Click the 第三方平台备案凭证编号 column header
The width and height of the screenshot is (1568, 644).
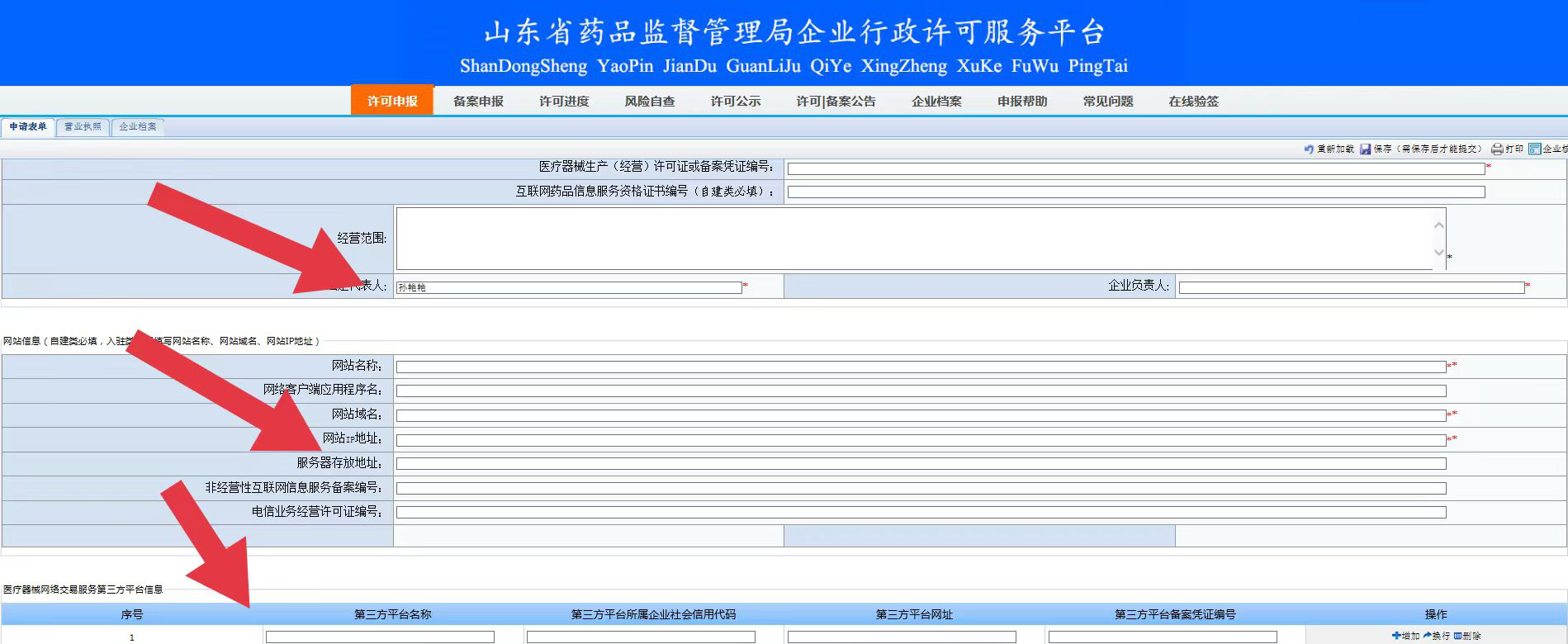point(1175,614)
